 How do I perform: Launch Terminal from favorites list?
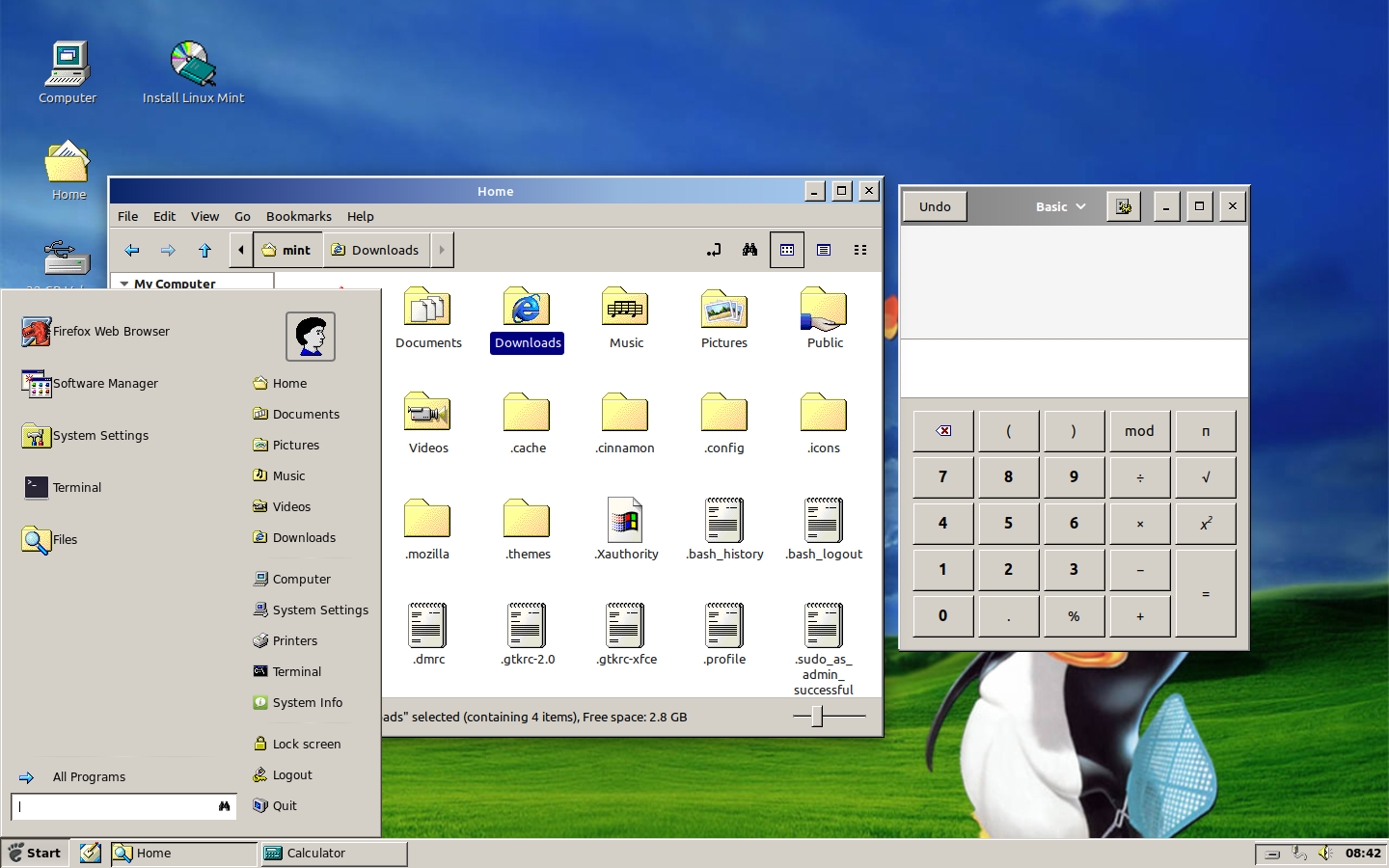(62, 487)
